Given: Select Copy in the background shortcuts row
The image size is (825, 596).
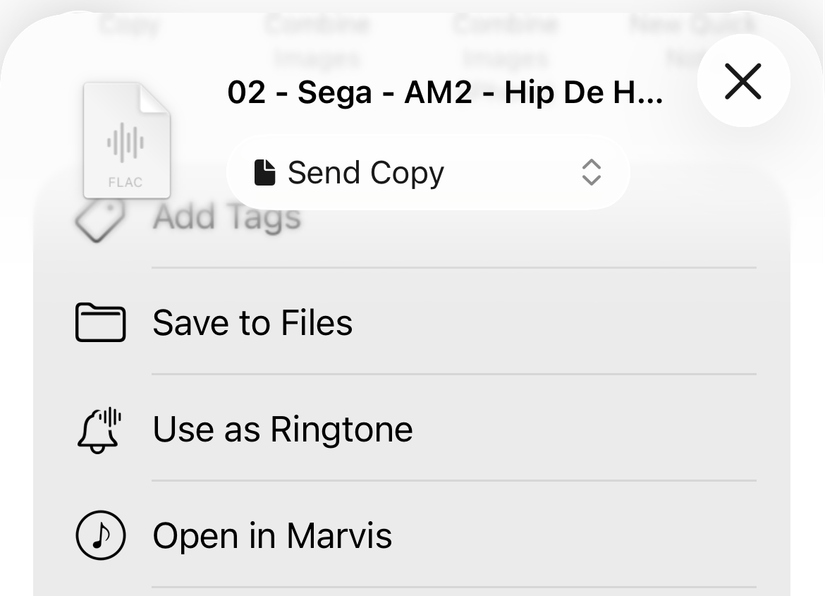Looking at the screenshot, I should (130, 23).
